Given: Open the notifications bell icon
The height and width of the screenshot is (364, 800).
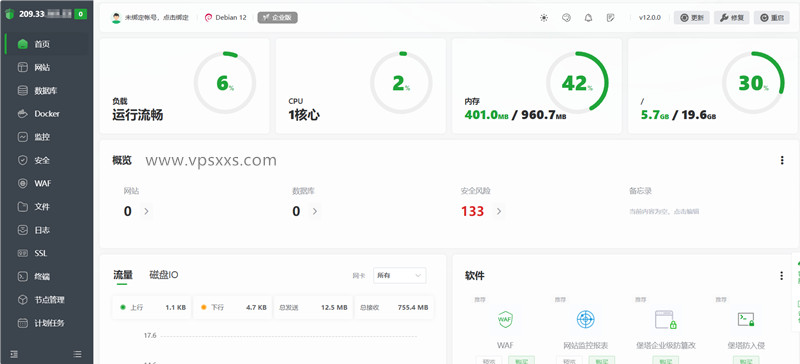Looking at the screenshot, I should tap(588, 18).
